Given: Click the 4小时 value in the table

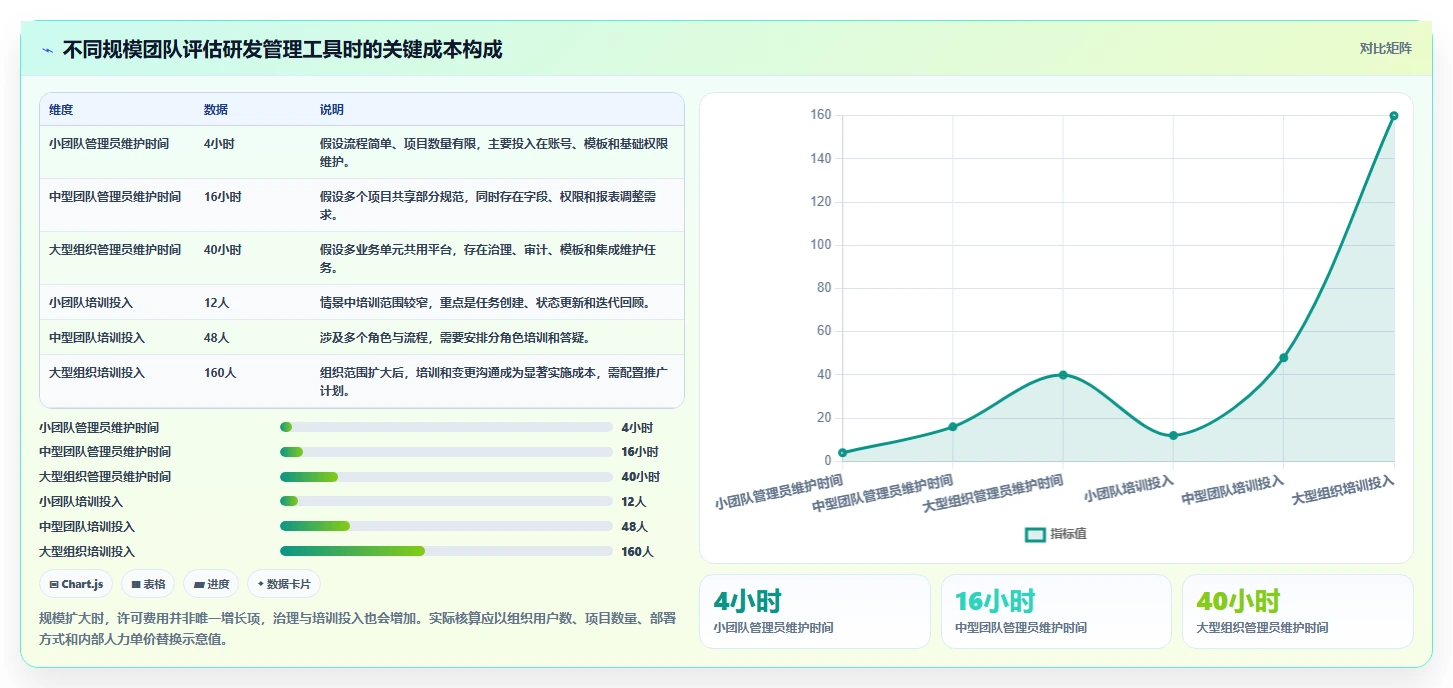Looking at the screenshot, I should 219,144.
